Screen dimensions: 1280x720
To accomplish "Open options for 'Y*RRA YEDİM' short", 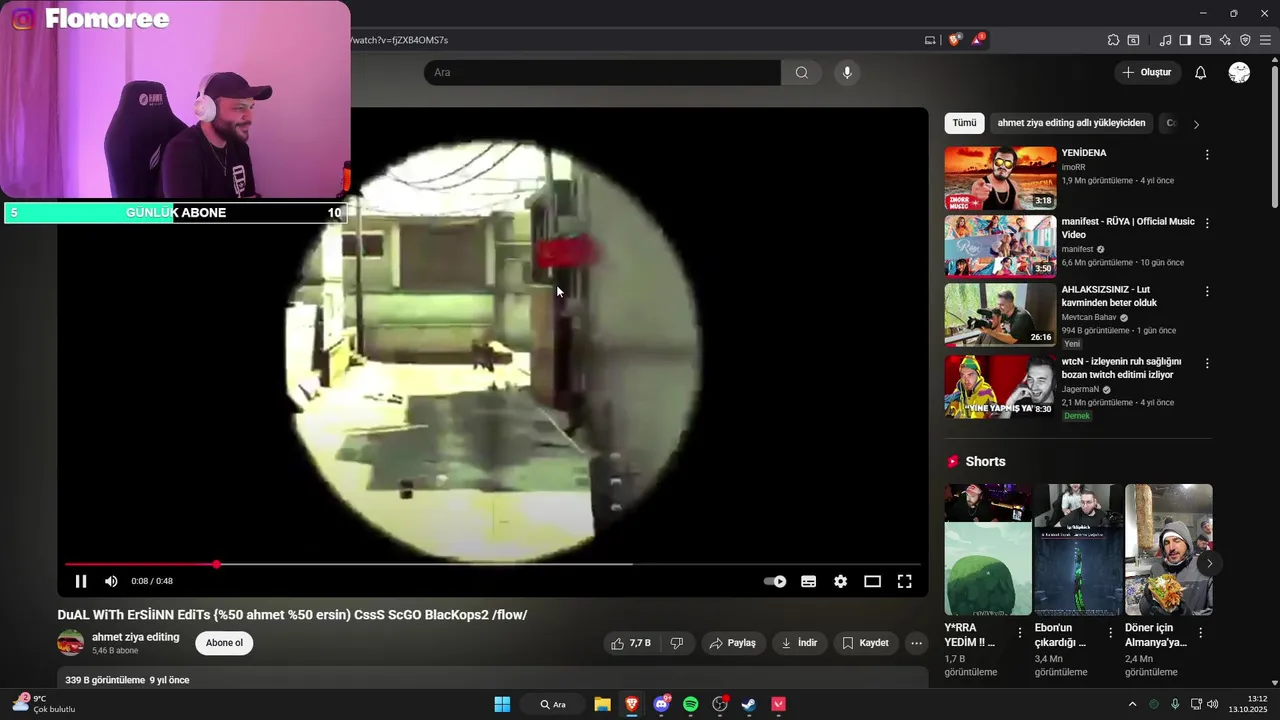I will pyautogui.click(x=1020, y=633).
